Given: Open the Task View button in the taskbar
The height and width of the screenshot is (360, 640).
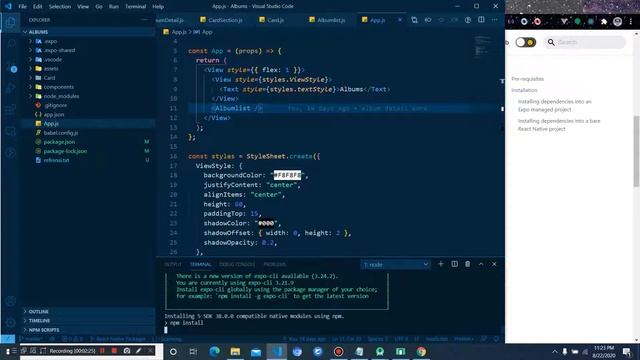Looking at the screenshot, I should tap(193, 351).
